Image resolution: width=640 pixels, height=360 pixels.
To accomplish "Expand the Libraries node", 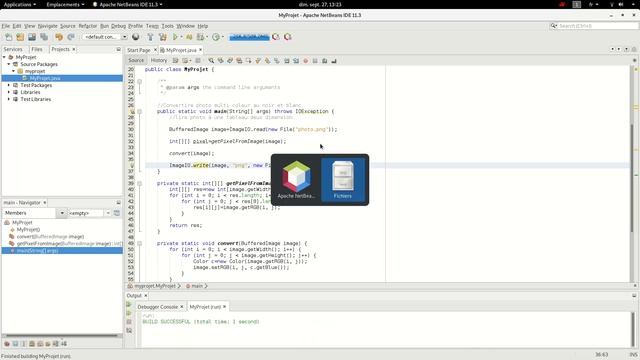I will [x=9, y=92].
